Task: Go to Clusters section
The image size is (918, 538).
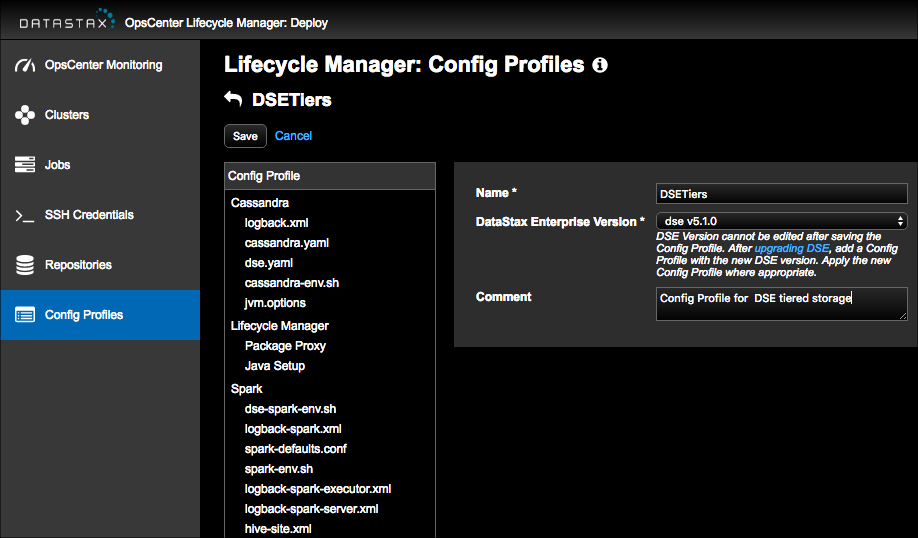Action: click(x=100, y=115)
